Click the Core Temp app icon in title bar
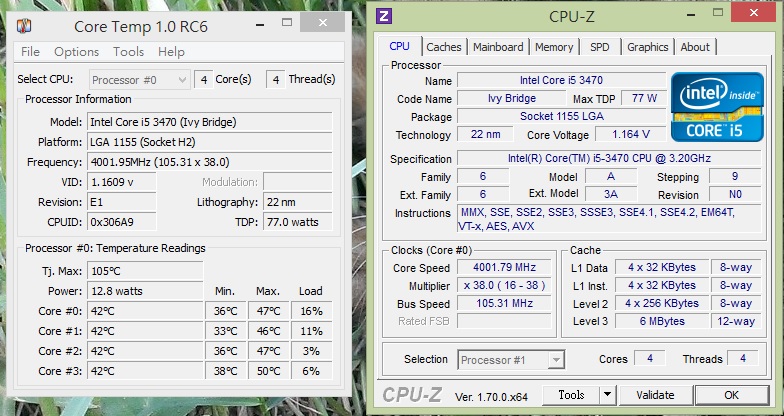This screenshot has height=416, width=784. (24, 26)
